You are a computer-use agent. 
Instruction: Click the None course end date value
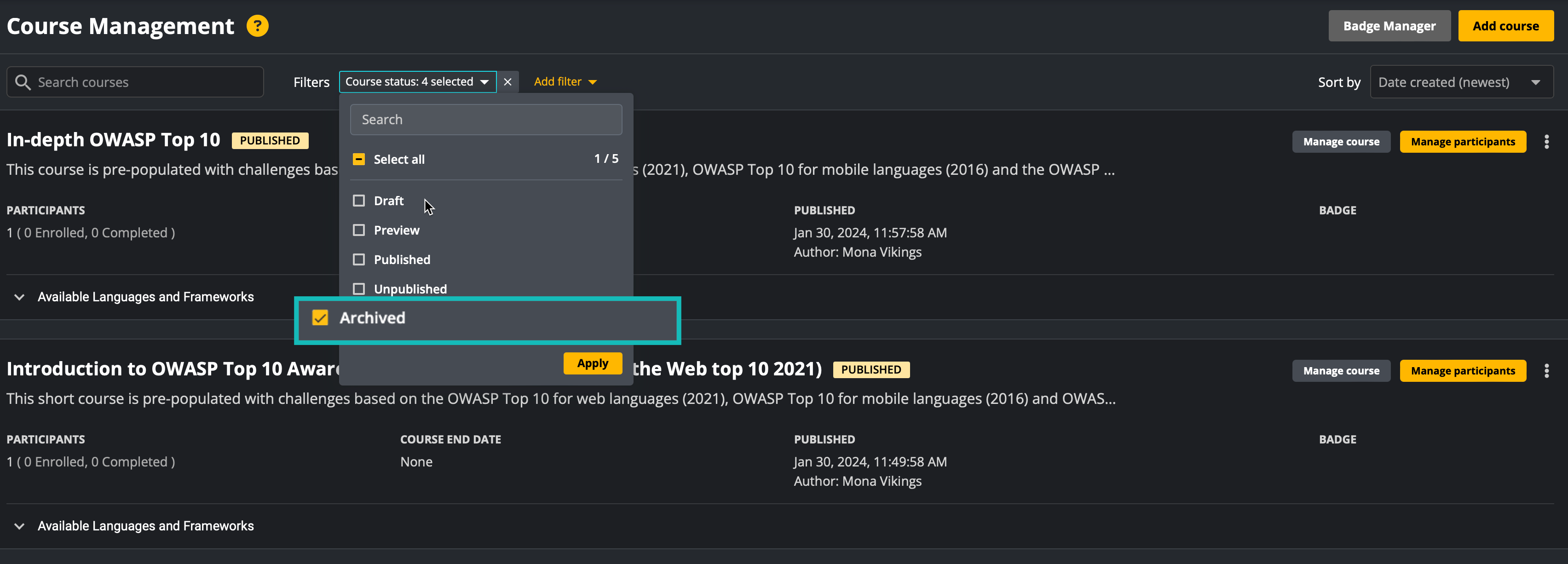pyautogui.click(x=416, y=462)
